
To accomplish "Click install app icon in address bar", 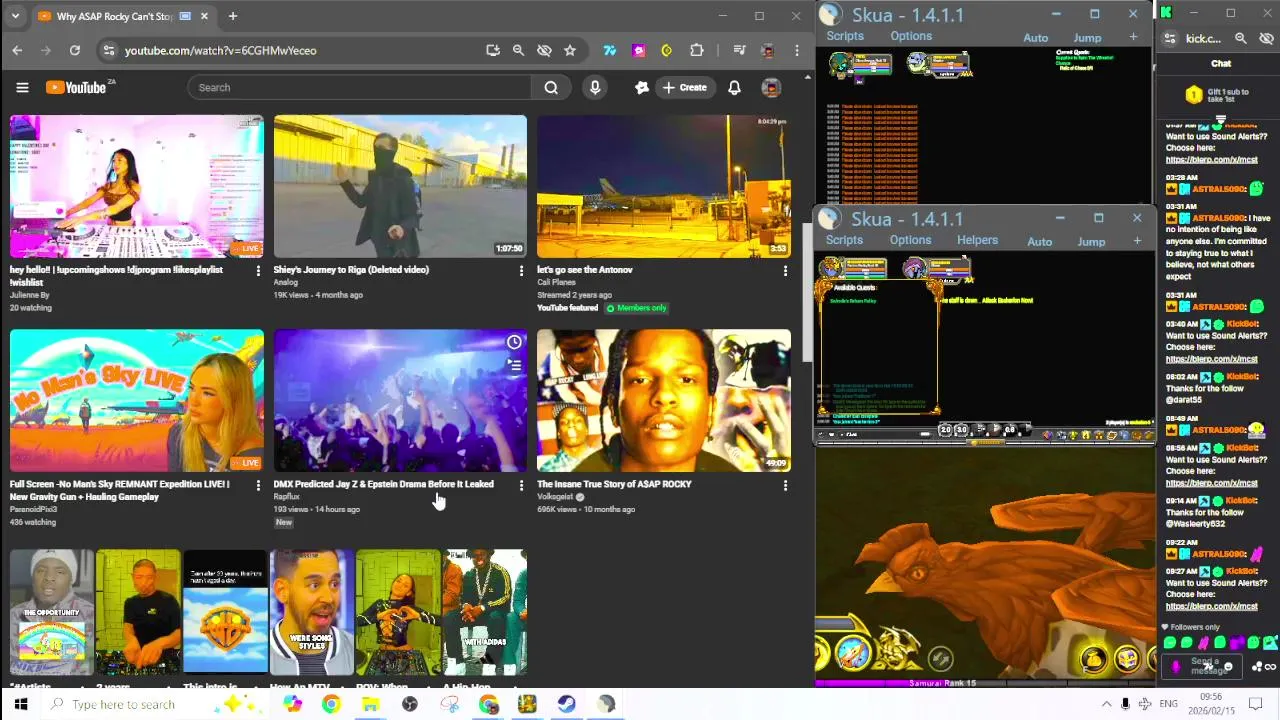I will [x=492, y=50].
